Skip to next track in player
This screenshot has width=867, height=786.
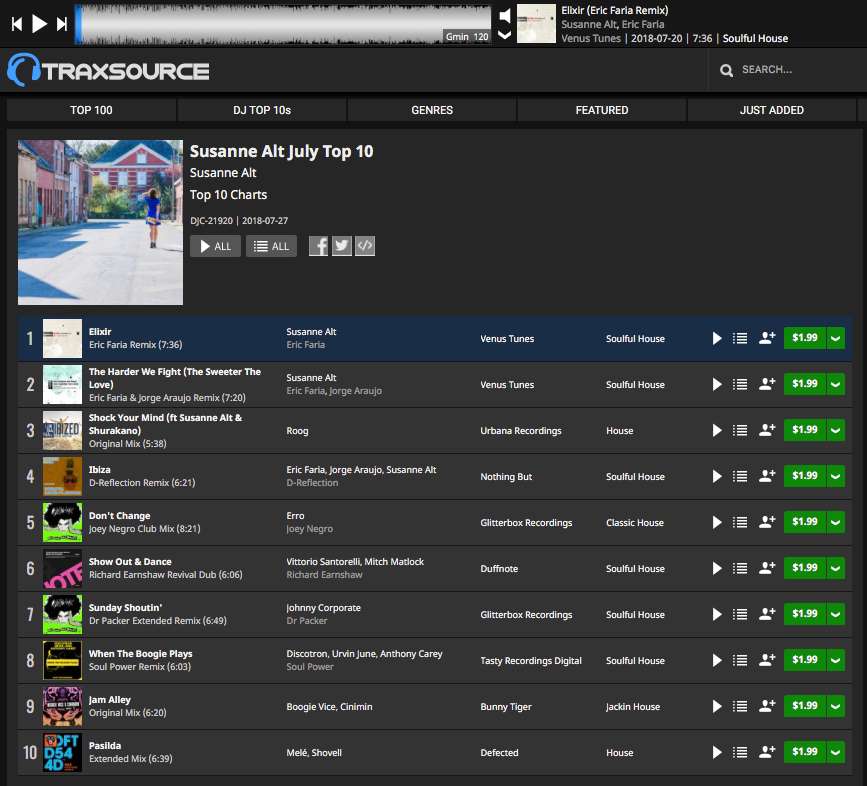[x=62, y=24]
